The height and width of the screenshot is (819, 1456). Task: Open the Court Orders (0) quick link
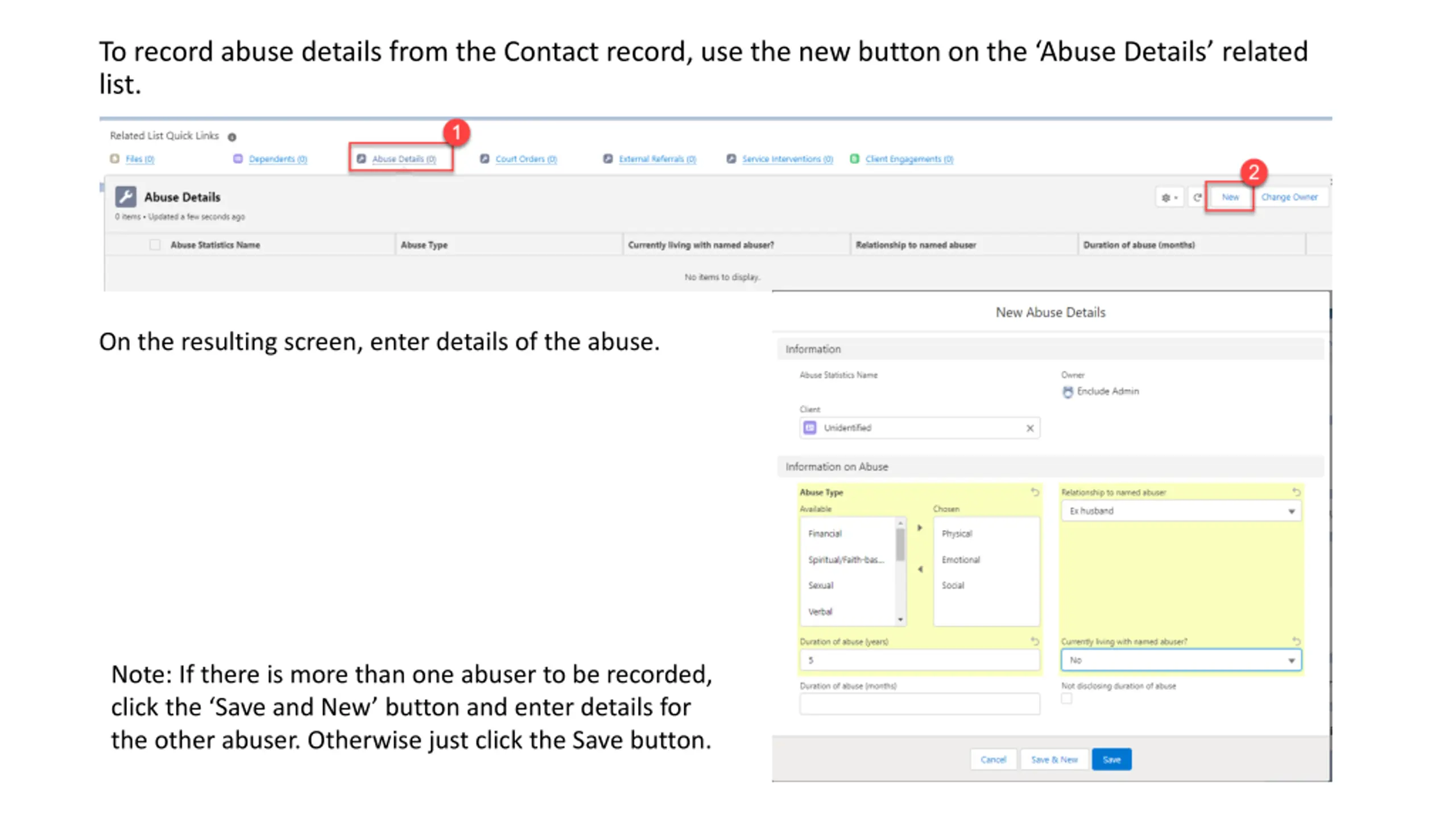pos(526,159)
